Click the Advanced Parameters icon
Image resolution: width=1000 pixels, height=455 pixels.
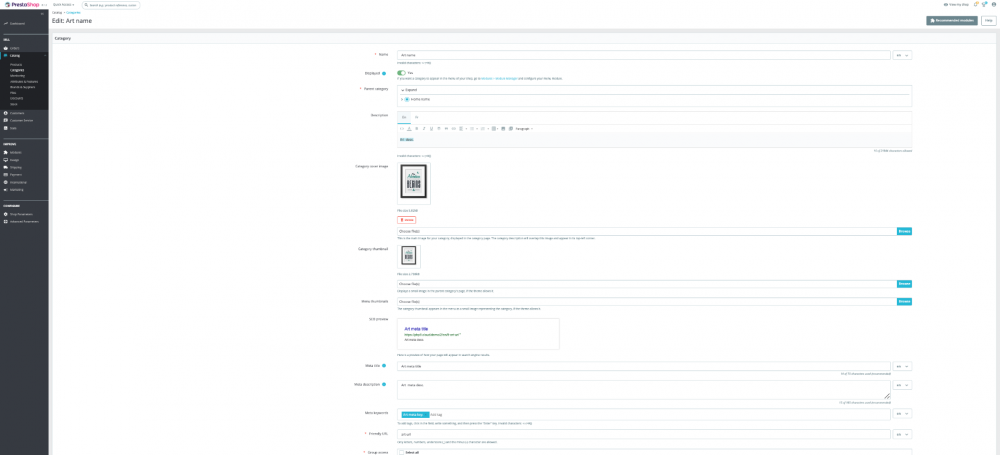point(5,221)
